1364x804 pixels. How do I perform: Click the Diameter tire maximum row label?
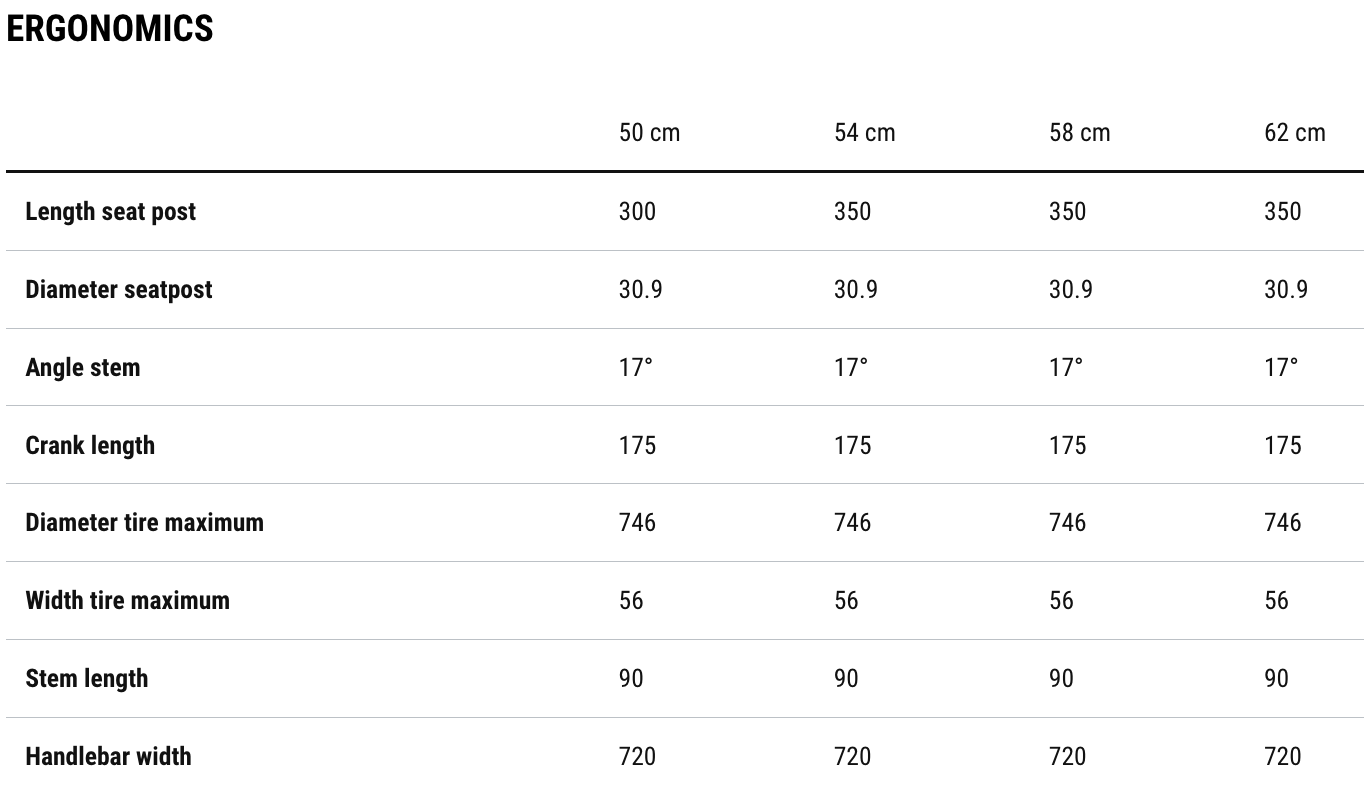point(145,522)
